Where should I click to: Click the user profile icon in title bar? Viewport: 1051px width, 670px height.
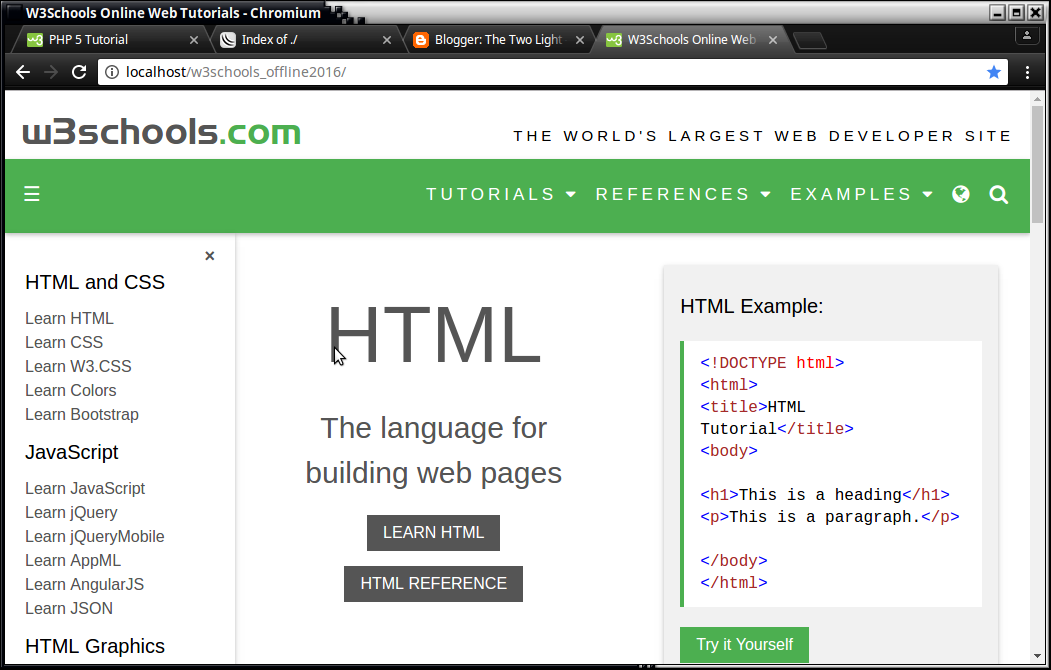(1026, 36)
